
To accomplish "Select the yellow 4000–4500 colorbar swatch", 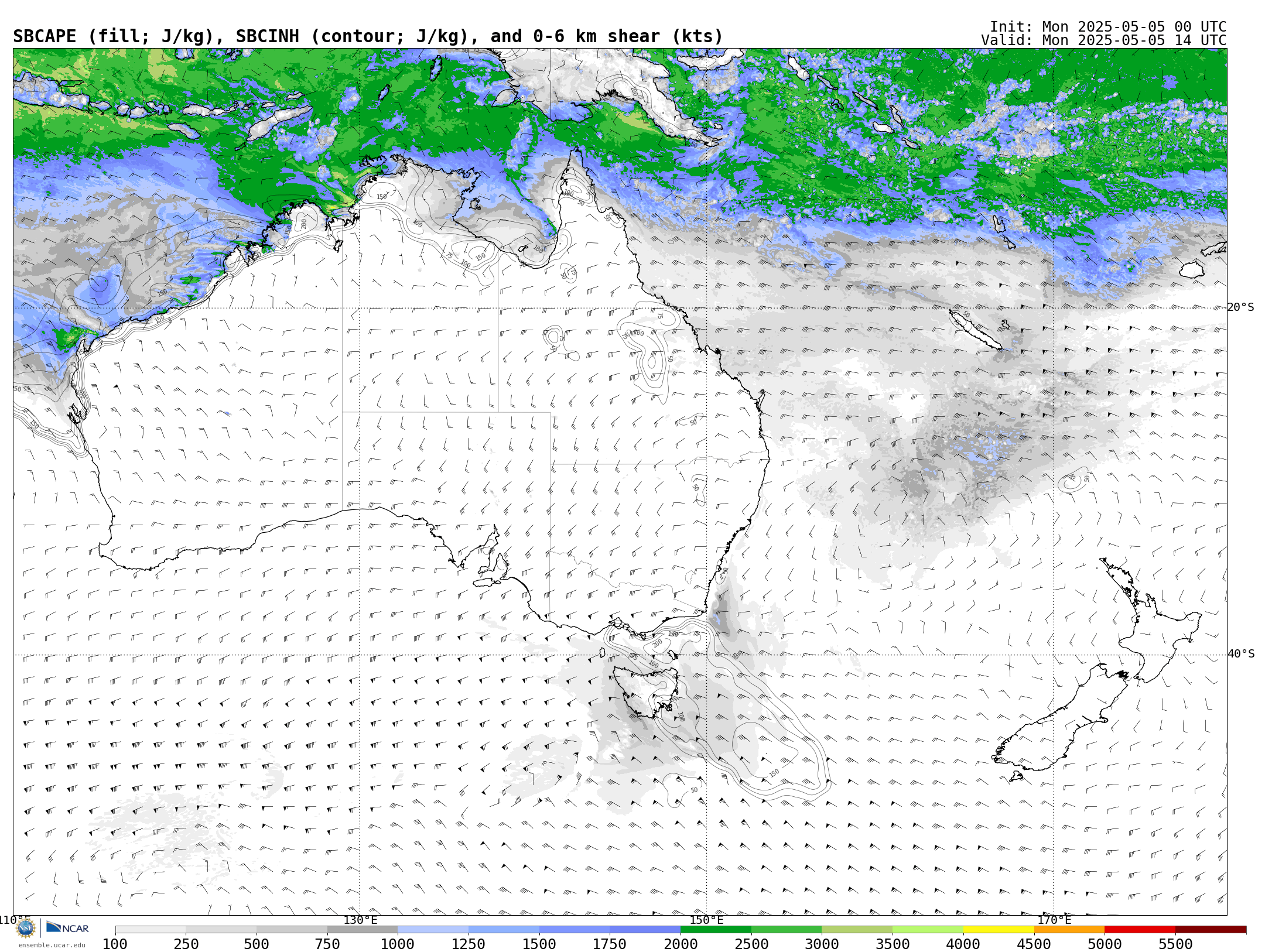I will pyautogui.click(x=999, y=930).
